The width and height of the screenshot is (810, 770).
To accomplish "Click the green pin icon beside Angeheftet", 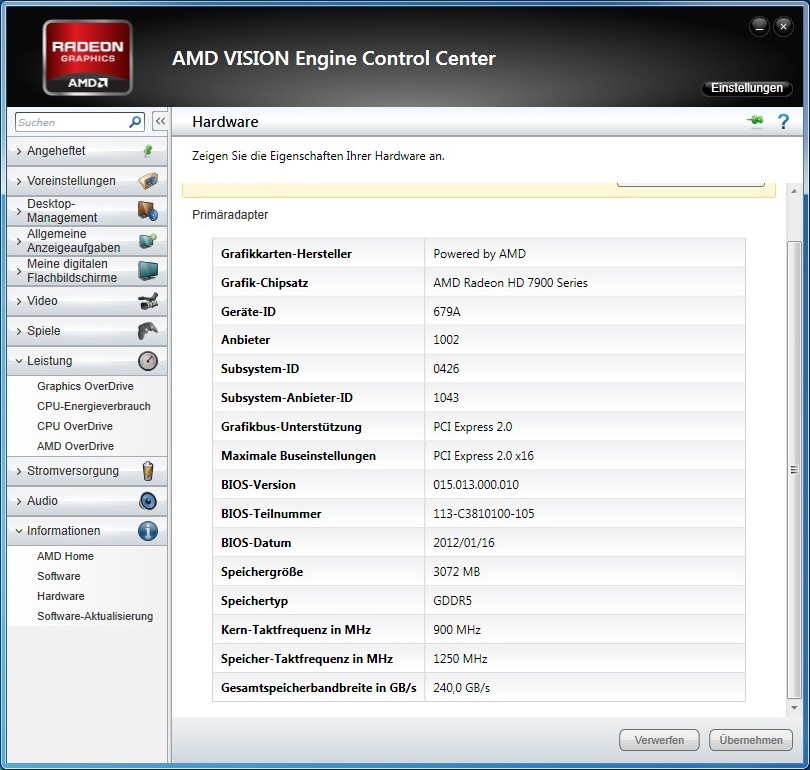I will [148, 151].
